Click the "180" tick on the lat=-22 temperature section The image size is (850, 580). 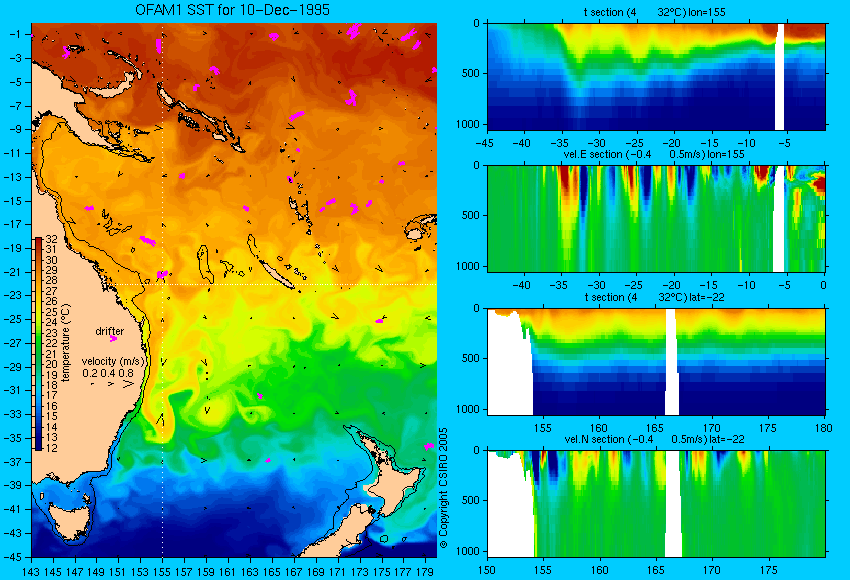coord(823,428)
